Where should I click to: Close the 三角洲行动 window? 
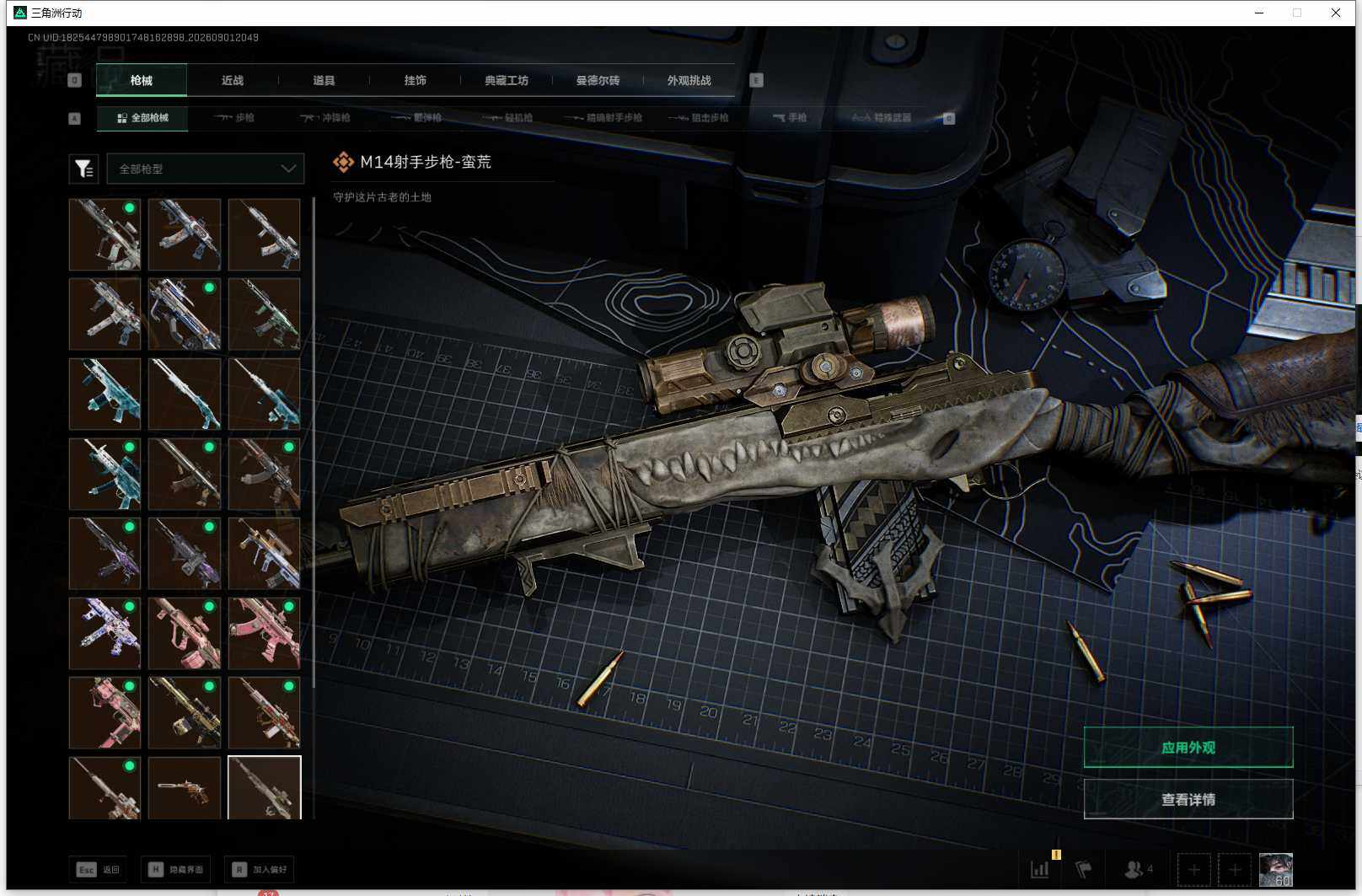point(1336,13)
